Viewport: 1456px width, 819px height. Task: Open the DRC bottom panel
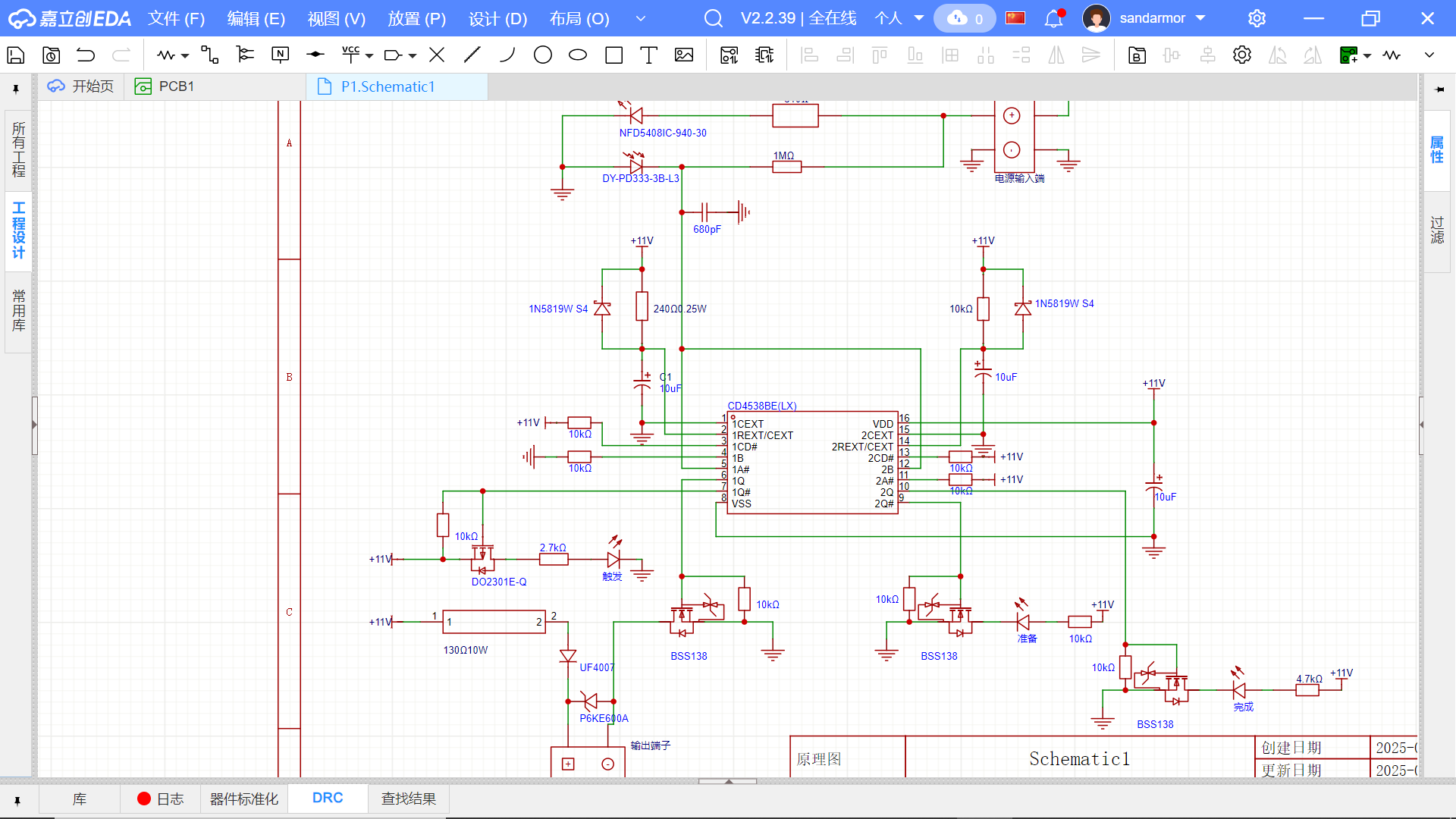(x=328, y=799)
